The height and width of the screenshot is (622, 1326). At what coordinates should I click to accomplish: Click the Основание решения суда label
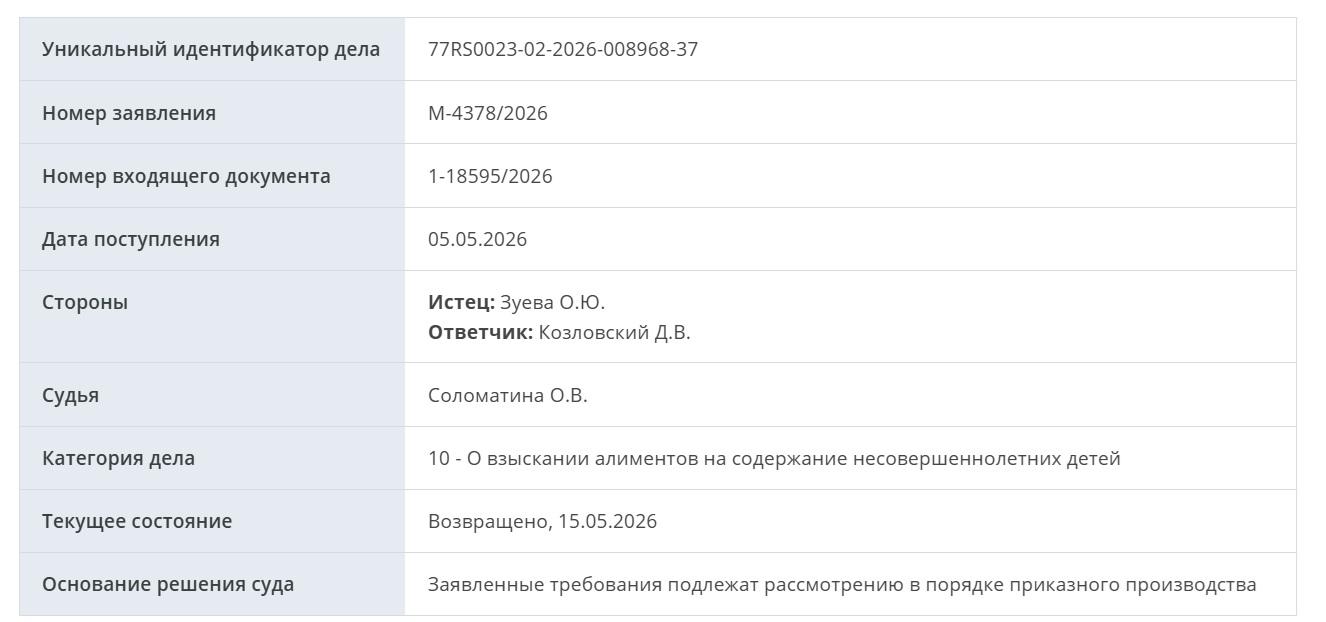click(168, 584)
